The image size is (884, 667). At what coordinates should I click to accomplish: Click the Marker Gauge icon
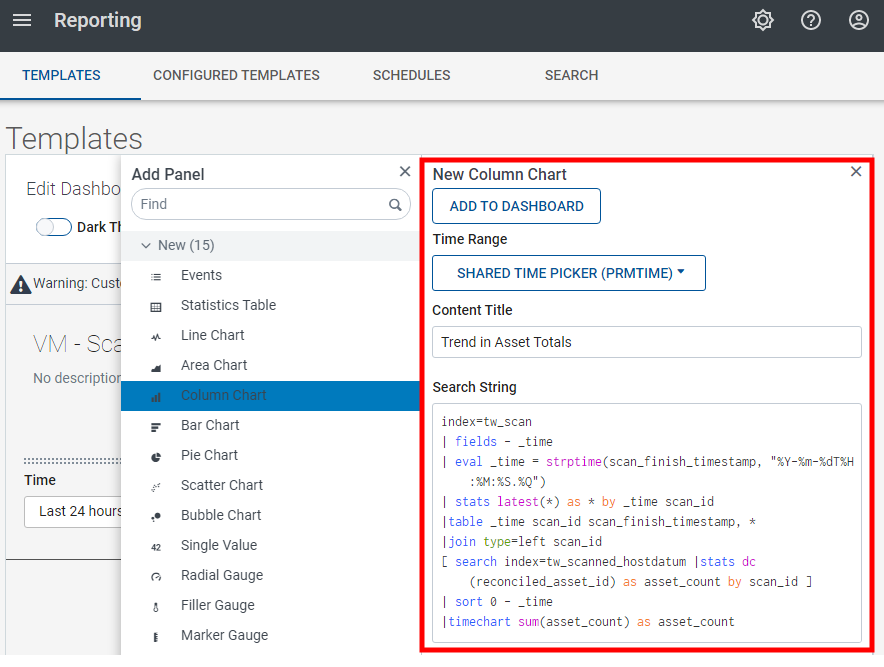click(x=156, y=637)
